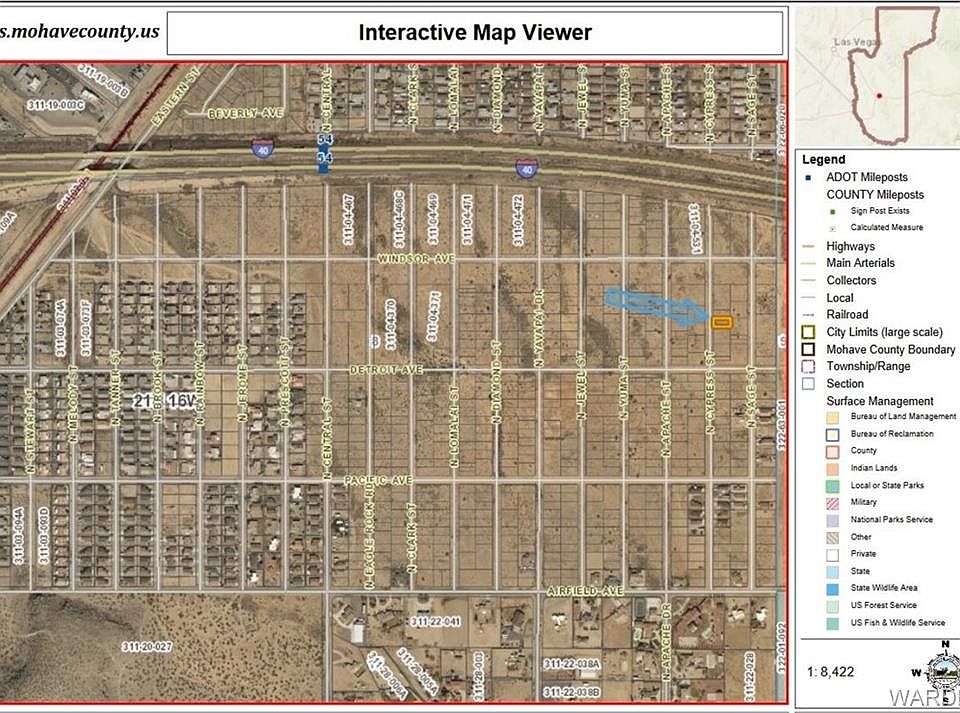This screenshot has width=960, height=713.
Task: Click the mohavecounty.us URL text
Action: (x=80, y=31)
